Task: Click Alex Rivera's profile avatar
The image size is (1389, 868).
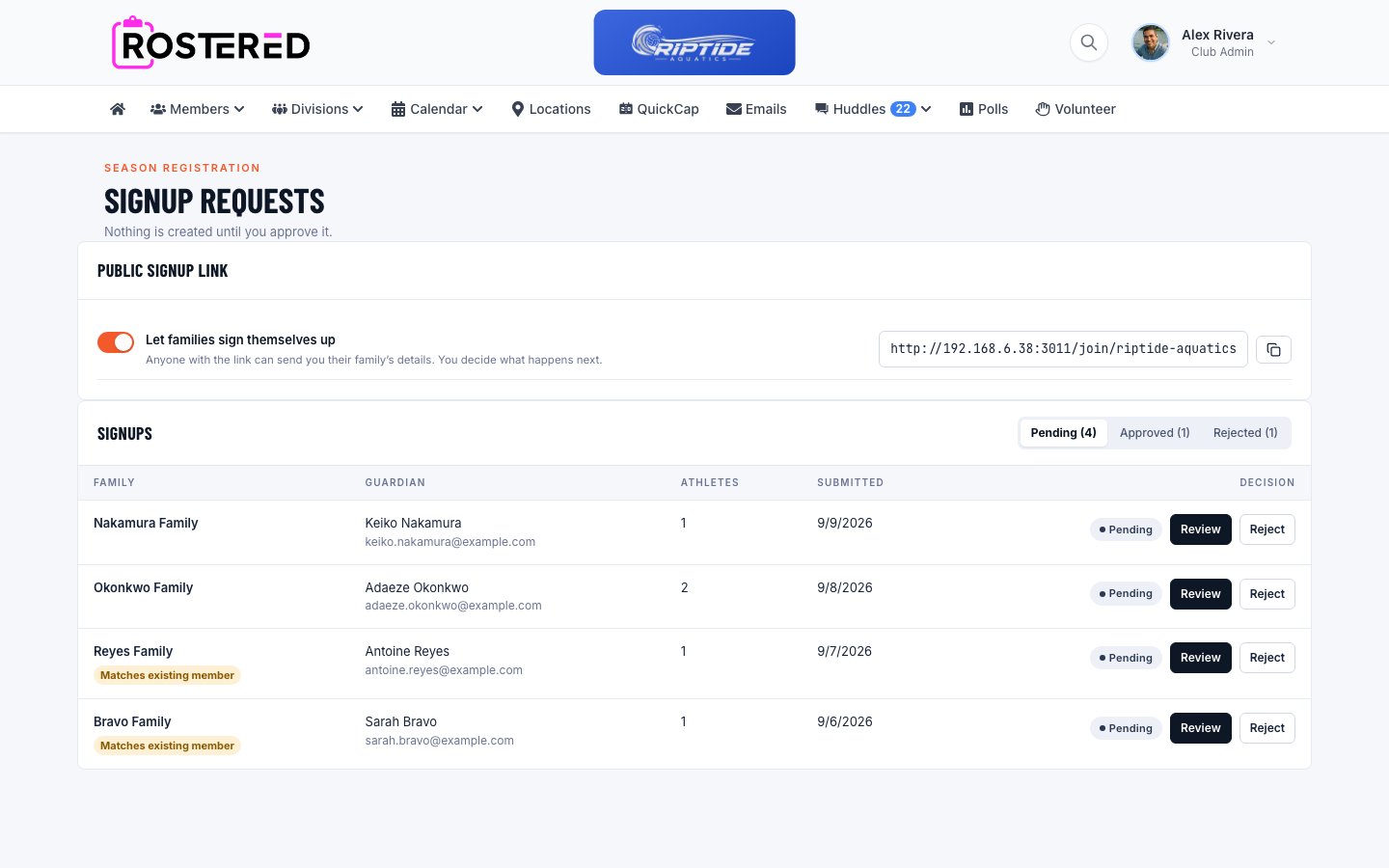Action: 1151,42
